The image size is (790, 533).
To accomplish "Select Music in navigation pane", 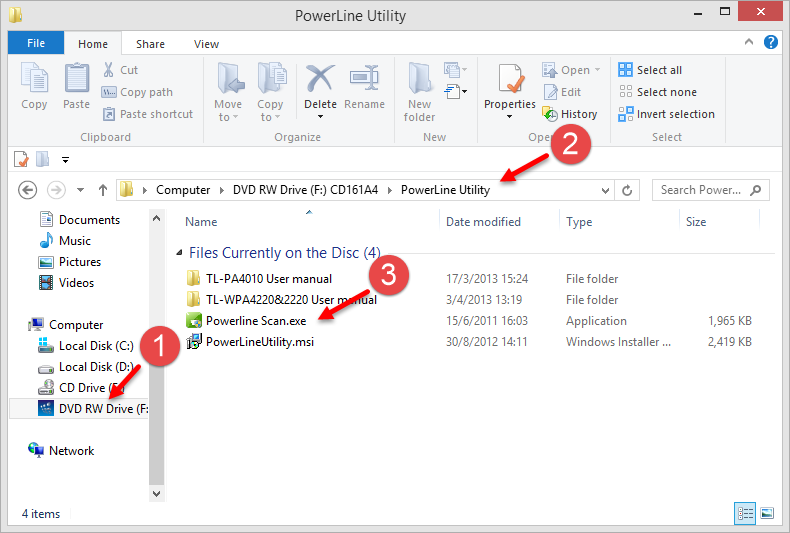I will coord(65,241).
